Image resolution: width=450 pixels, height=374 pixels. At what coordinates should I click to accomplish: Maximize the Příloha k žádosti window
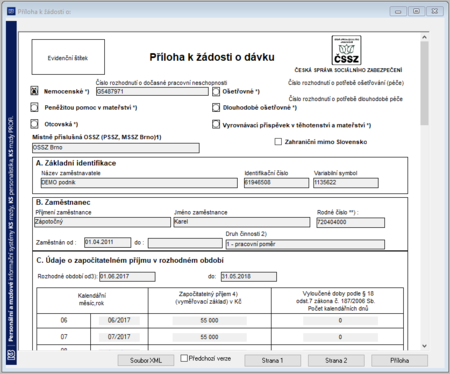[416, 11]
